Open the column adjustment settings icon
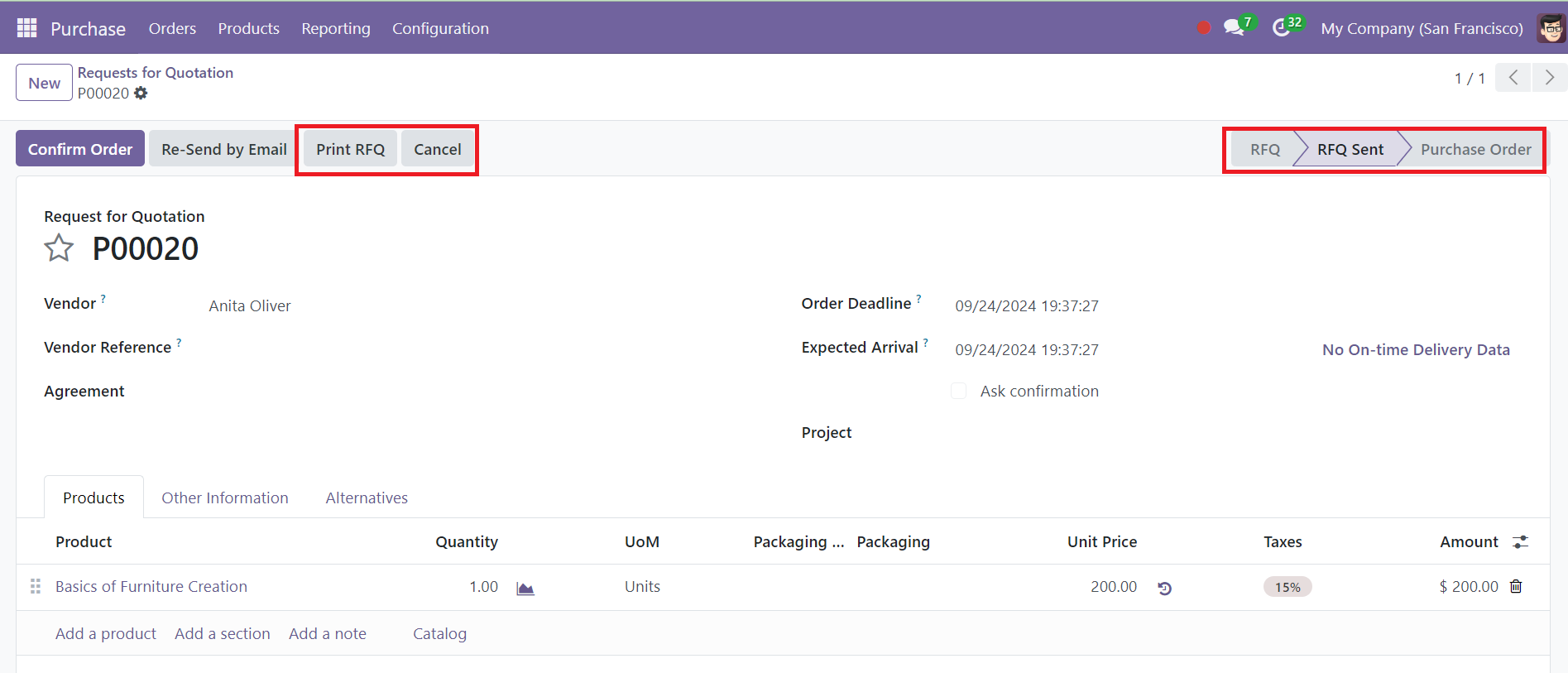 click(1520, 542)
